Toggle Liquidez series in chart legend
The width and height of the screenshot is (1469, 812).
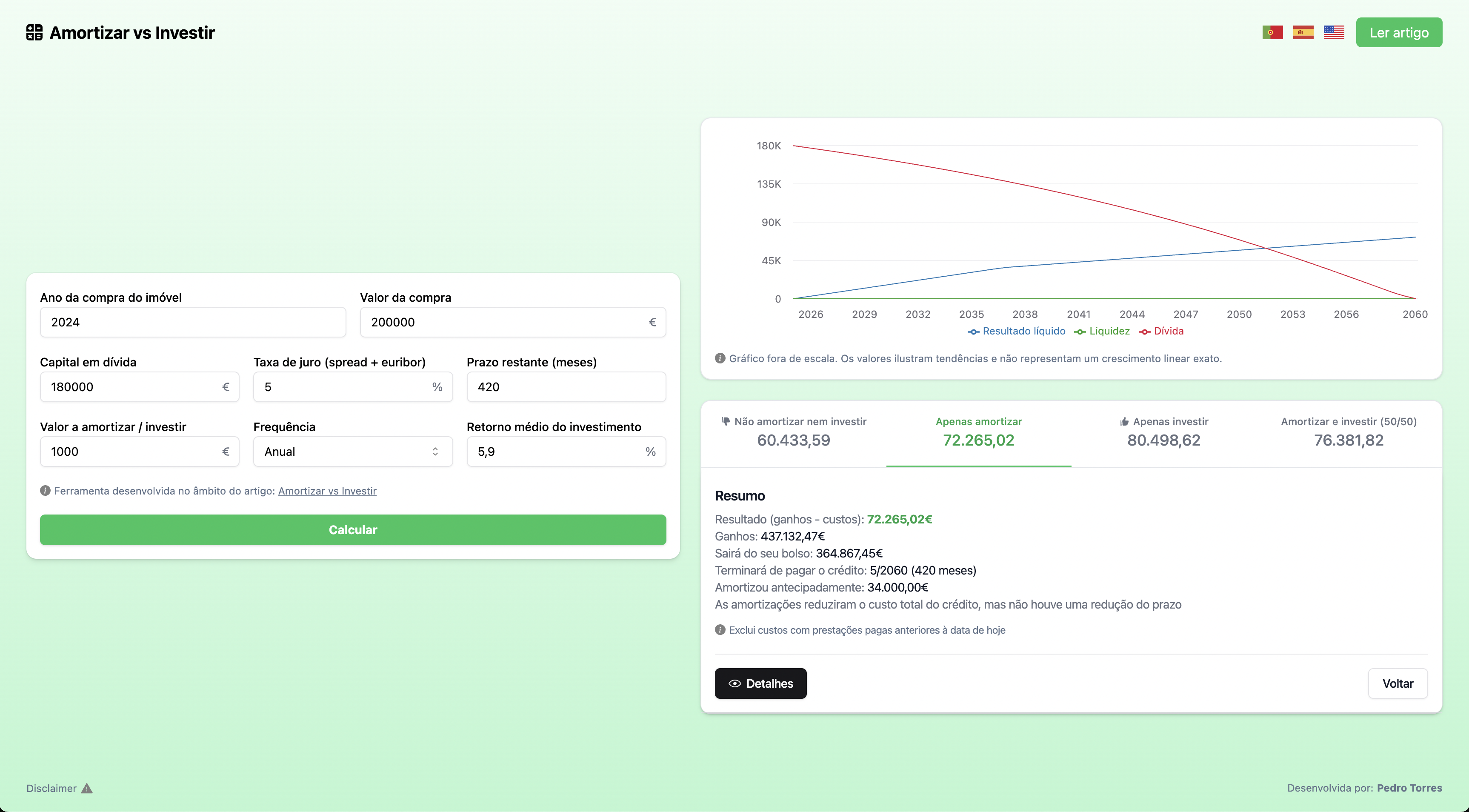1102,331
